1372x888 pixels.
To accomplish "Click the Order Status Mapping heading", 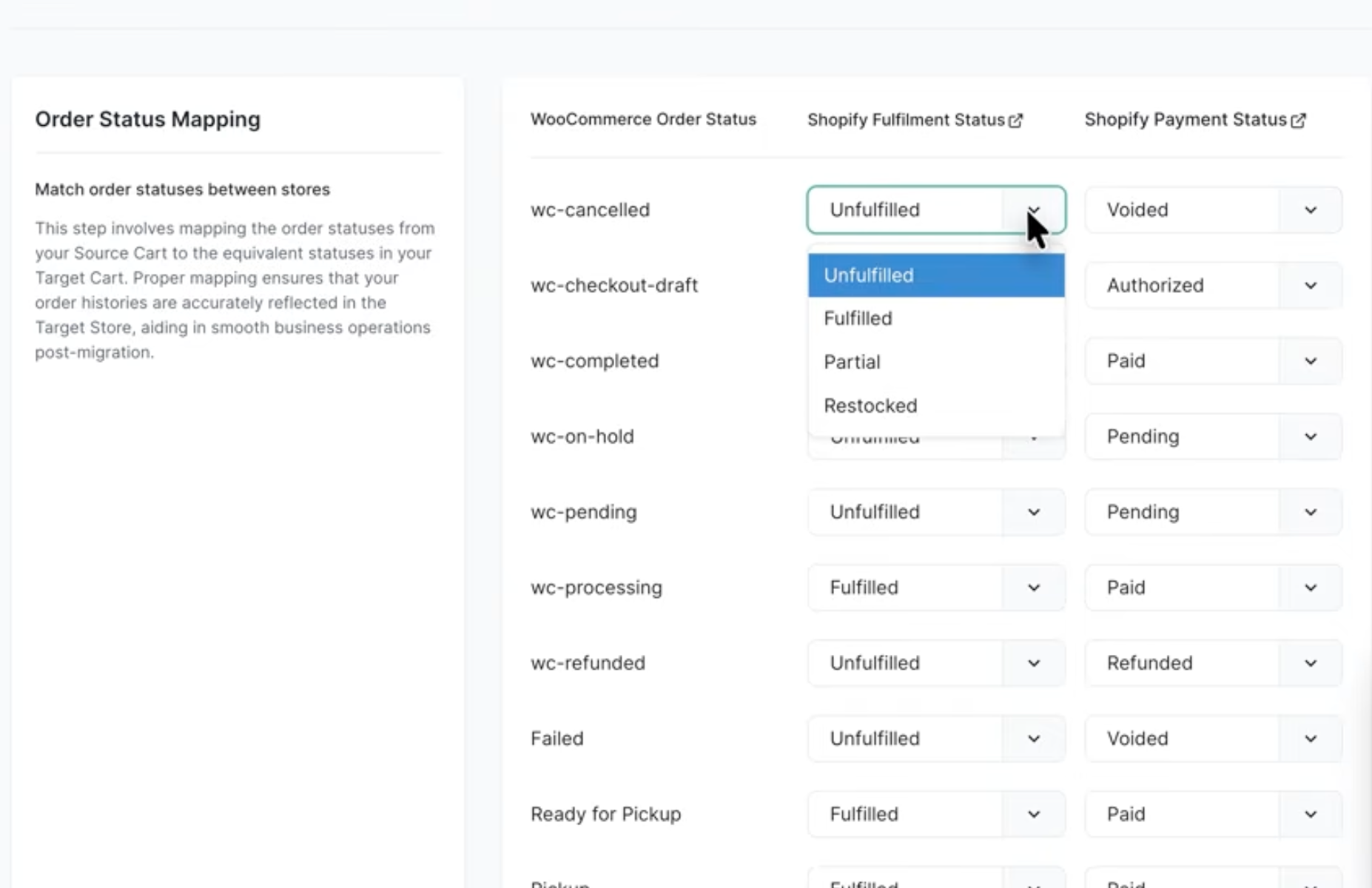I will [147, 119].
